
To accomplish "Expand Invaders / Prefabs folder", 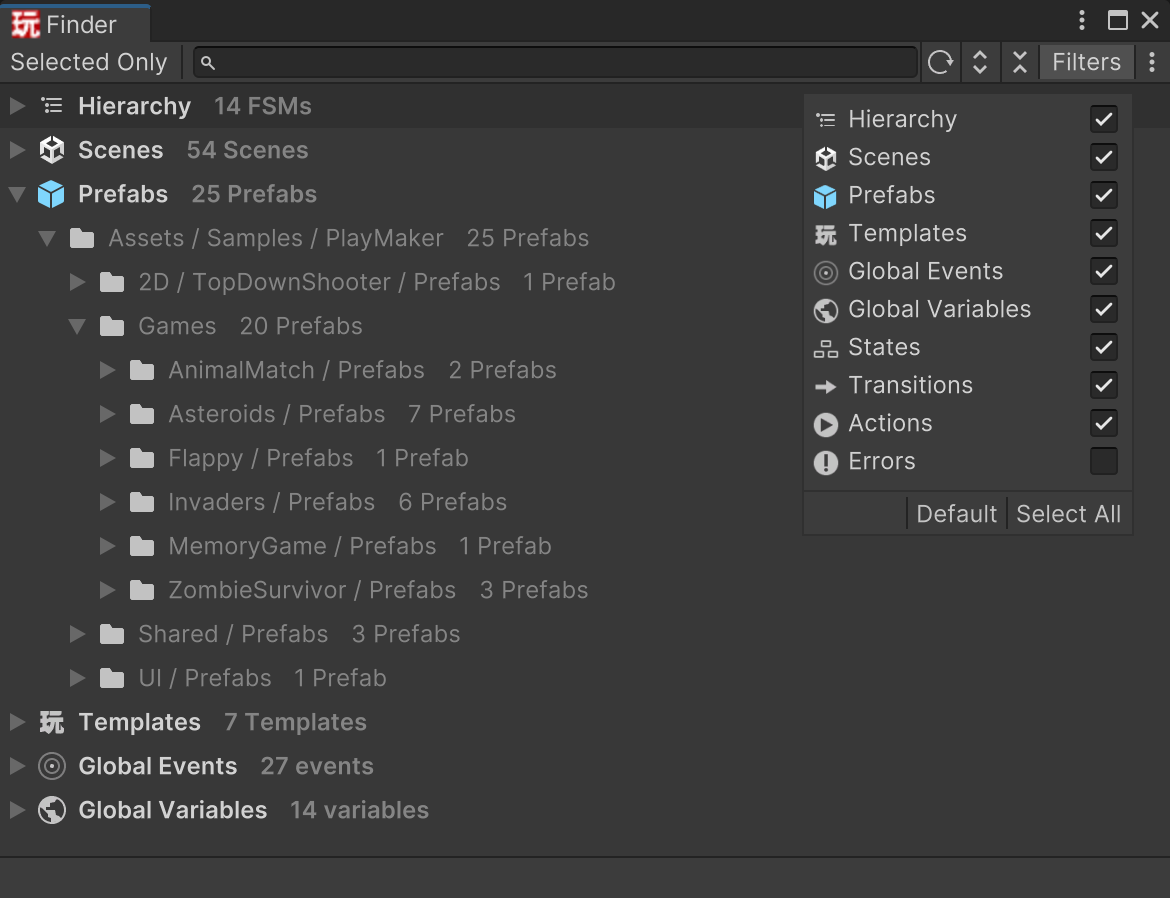I will tap(107, 502).
